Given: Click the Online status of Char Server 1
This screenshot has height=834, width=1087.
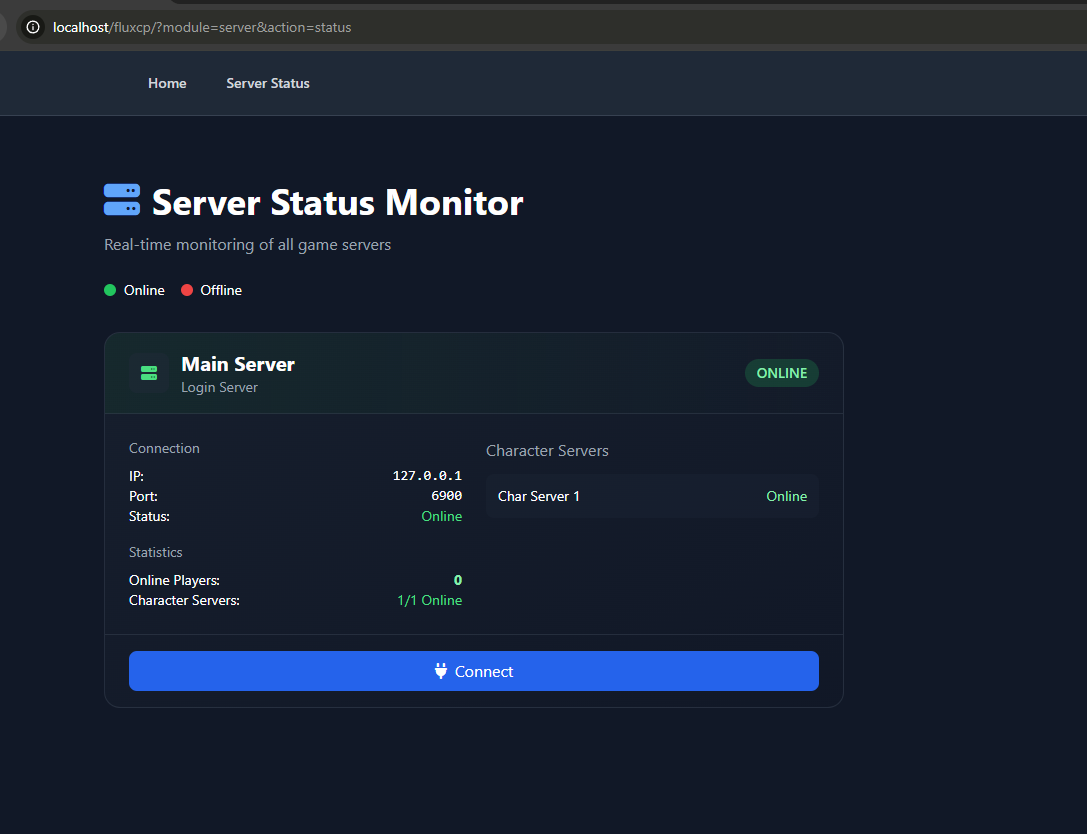Looking at the screenshot, I should (x=786, y=496).
